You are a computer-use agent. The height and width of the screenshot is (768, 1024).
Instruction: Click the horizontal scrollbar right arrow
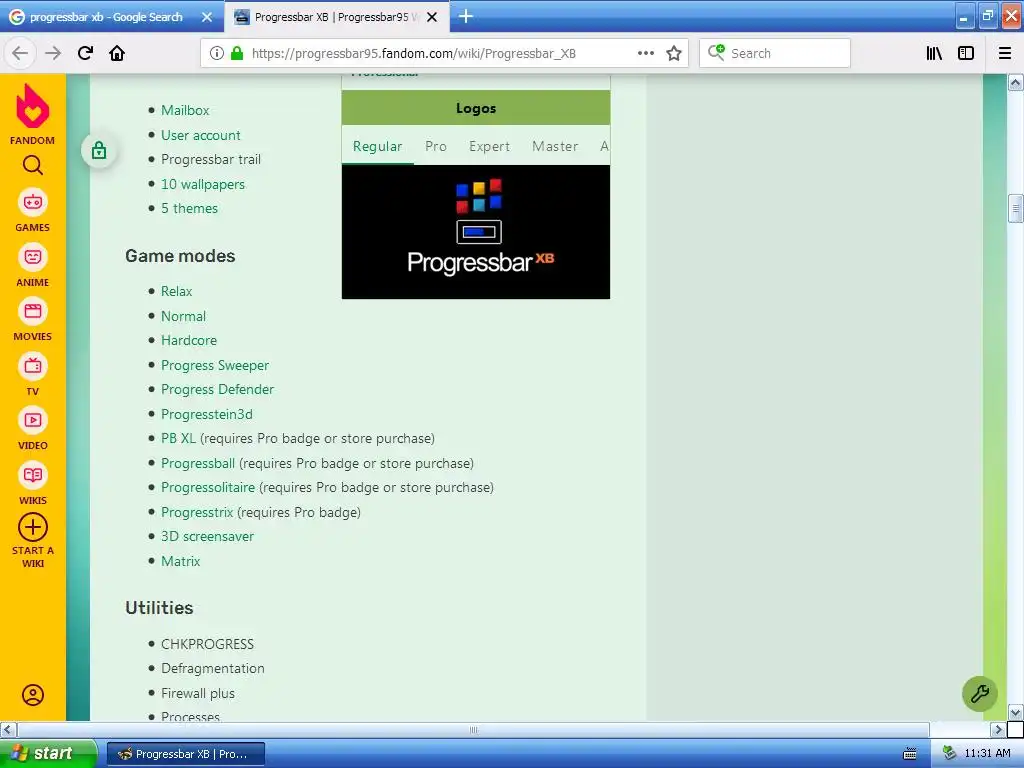999,729
